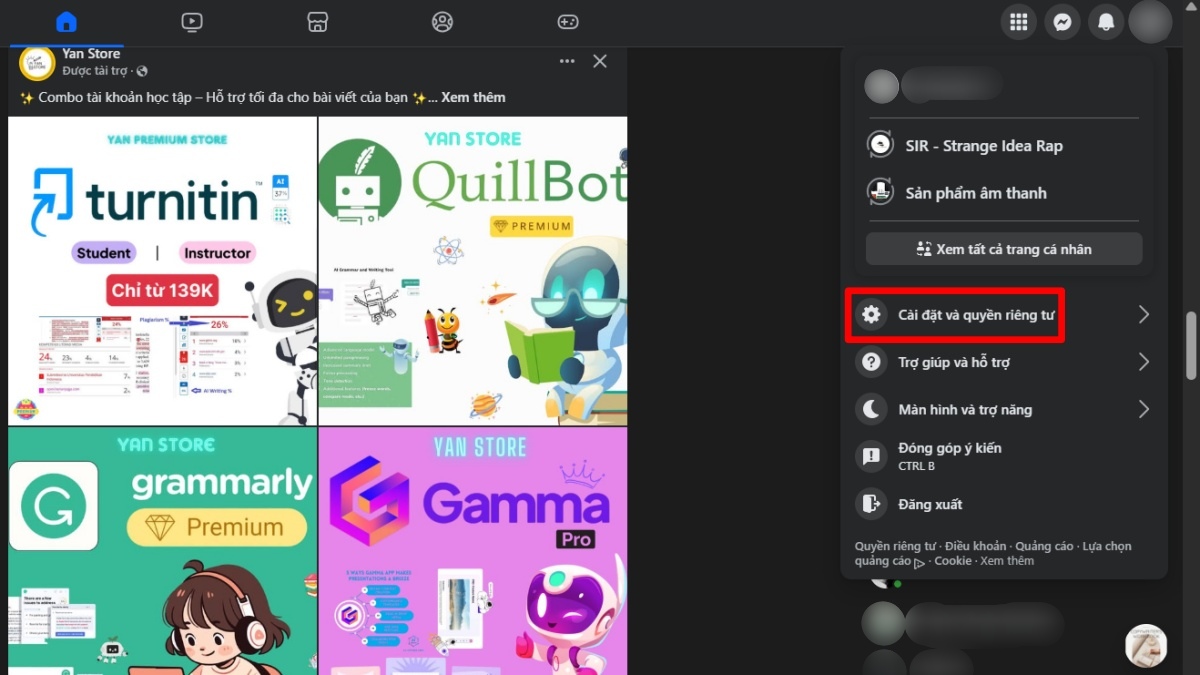
Task: Open the Turnitin product image
Action: [162, 271]
